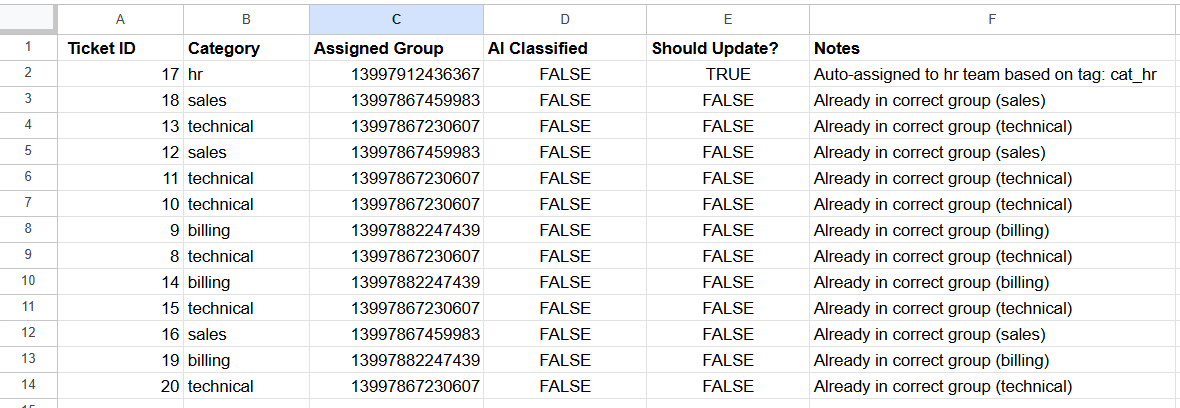Click assigned group 13997912436367 cell

(x=396, y=74)
